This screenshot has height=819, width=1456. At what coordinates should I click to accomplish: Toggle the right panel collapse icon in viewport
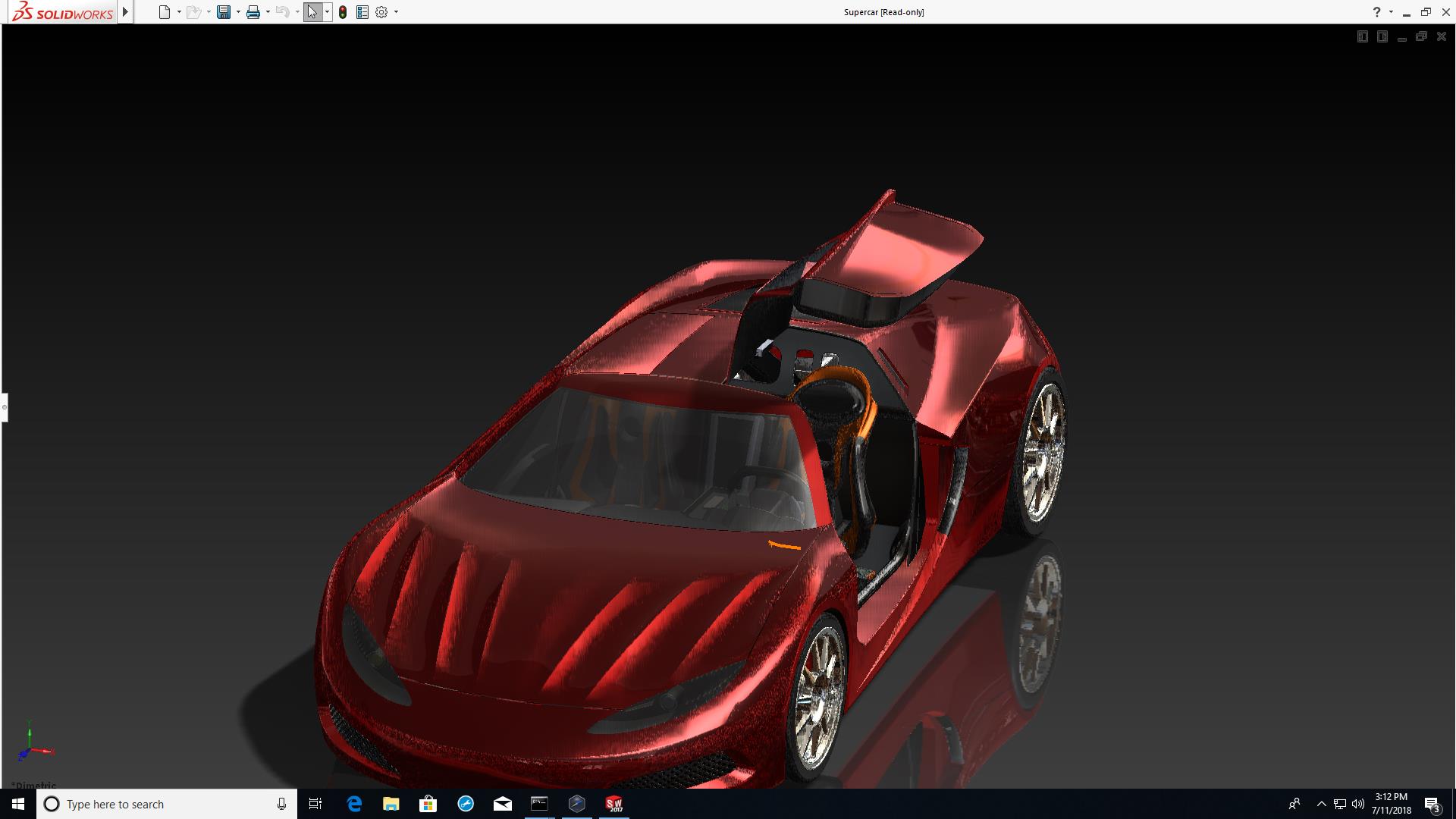[x=1382, y=36]
